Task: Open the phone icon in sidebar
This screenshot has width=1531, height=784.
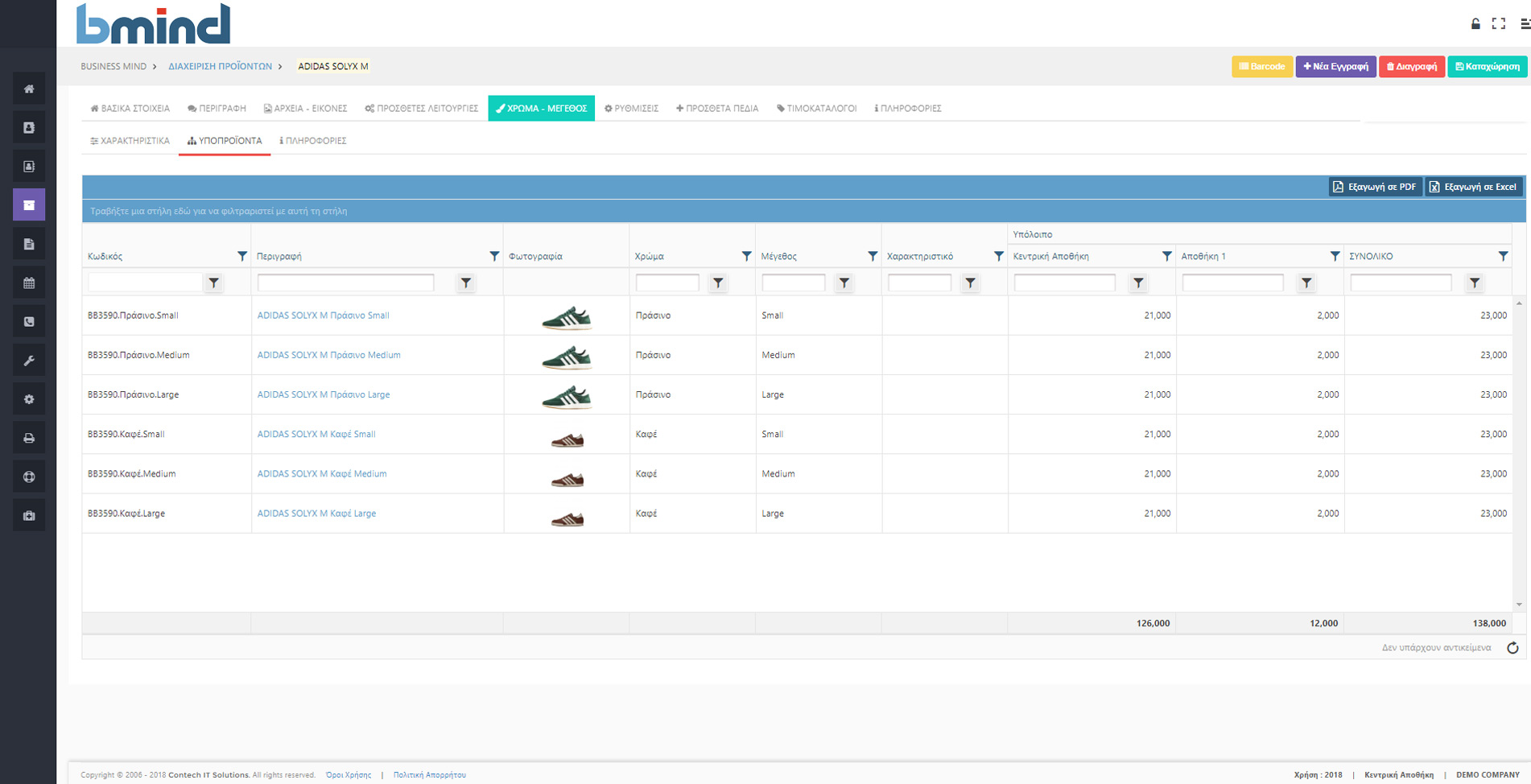Action: (x=29, y=321)
